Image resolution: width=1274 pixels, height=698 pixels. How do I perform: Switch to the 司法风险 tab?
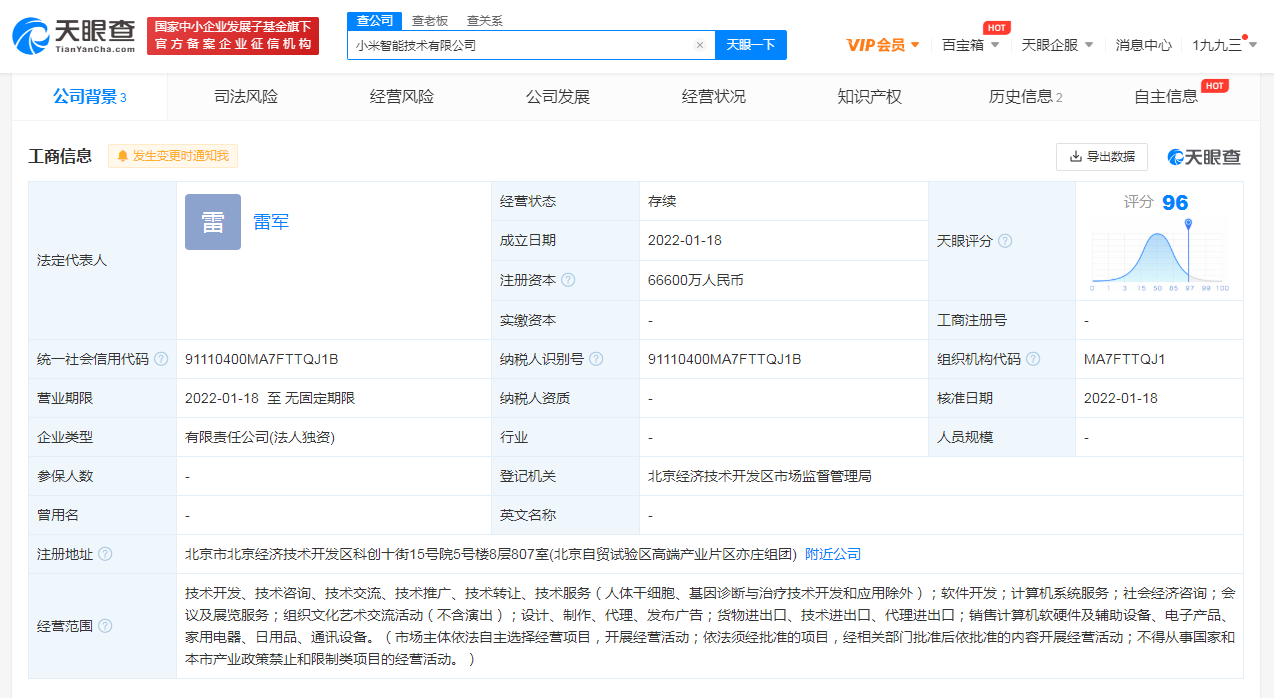point(246,97)
